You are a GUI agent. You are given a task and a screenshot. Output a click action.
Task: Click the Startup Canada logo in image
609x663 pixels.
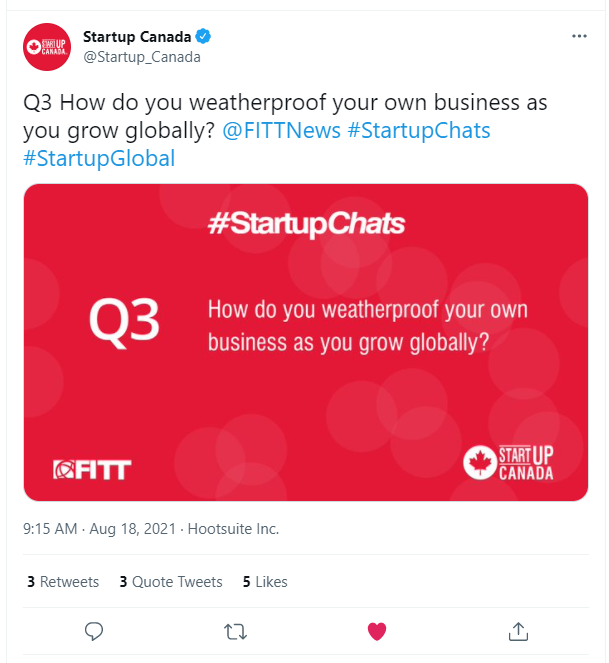pos(508,461)
